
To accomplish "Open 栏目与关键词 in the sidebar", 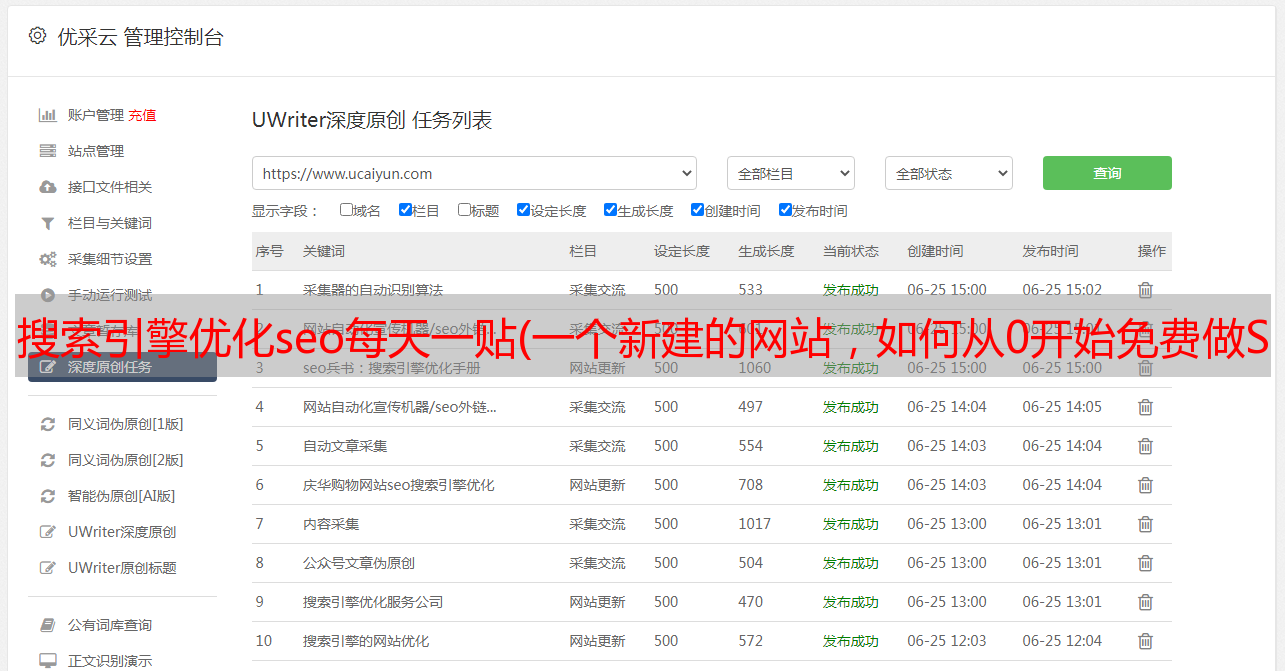I will coord(110,223).
